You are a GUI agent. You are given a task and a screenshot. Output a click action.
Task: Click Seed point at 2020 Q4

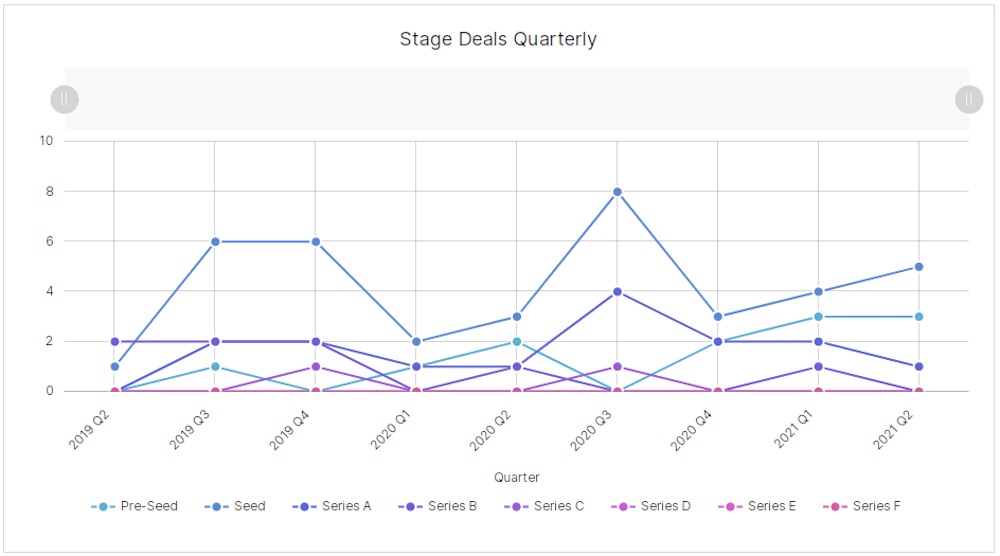click(x=717, y=316)
